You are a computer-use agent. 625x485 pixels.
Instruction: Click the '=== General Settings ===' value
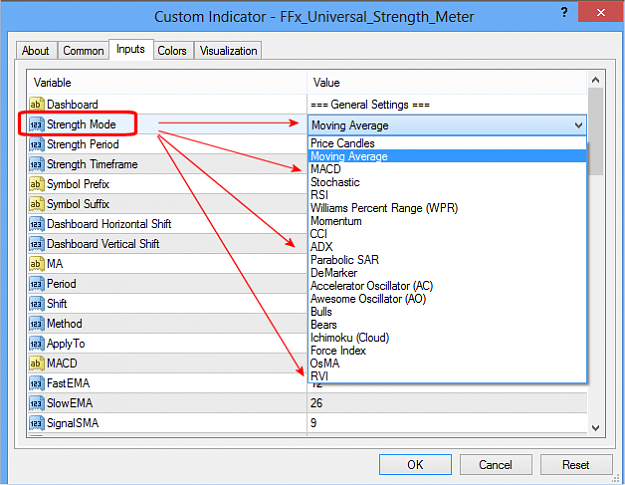[x=370, y=105]
